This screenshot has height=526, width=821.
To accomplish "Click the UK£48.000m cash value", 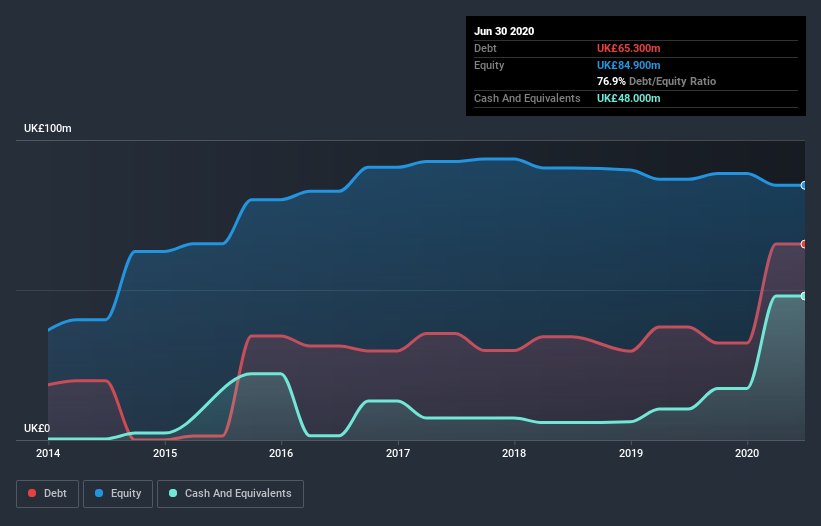I will 628,98.
